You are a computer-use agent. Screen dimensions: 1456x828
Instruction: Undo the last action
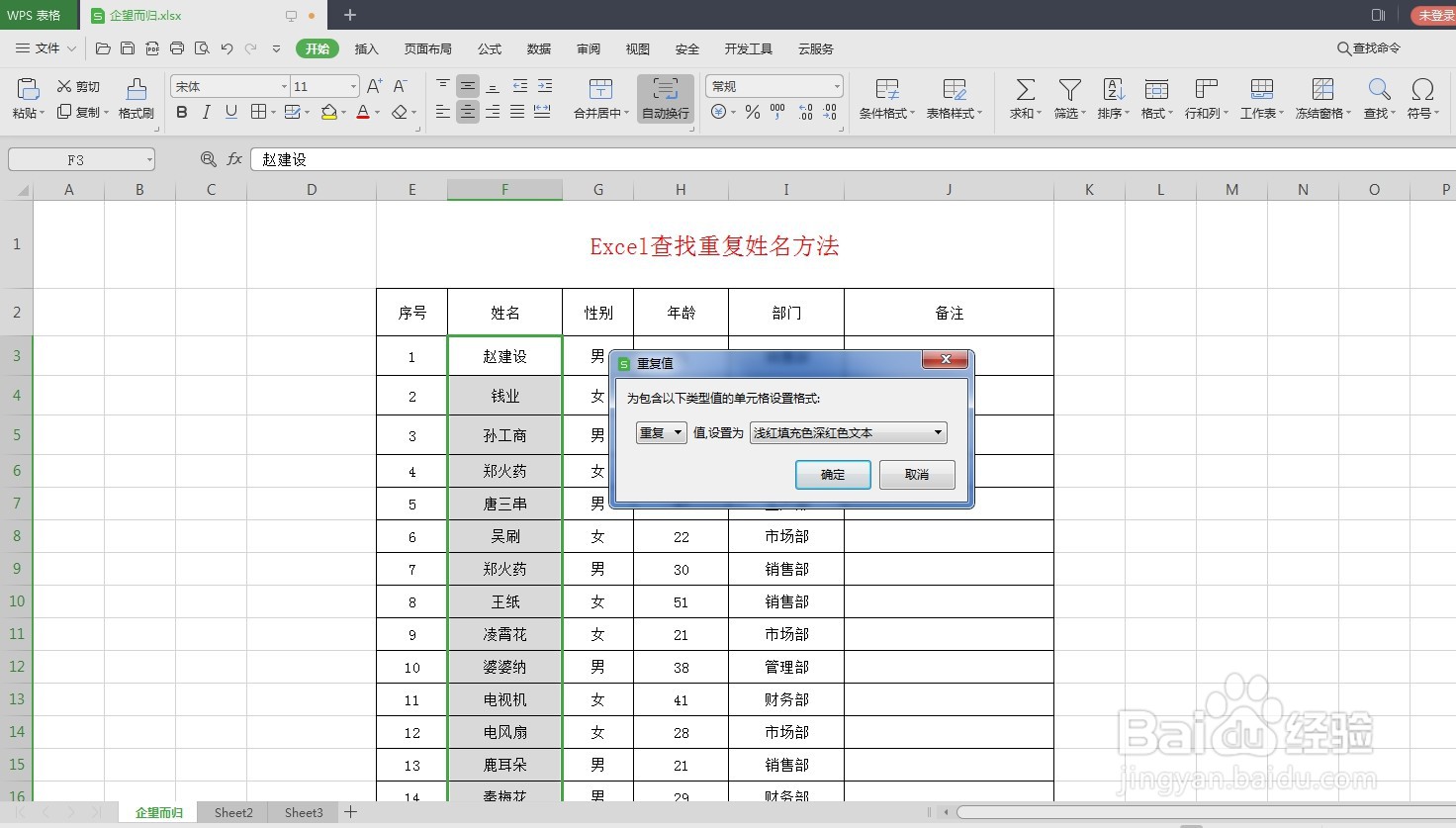tap(227, 48)
